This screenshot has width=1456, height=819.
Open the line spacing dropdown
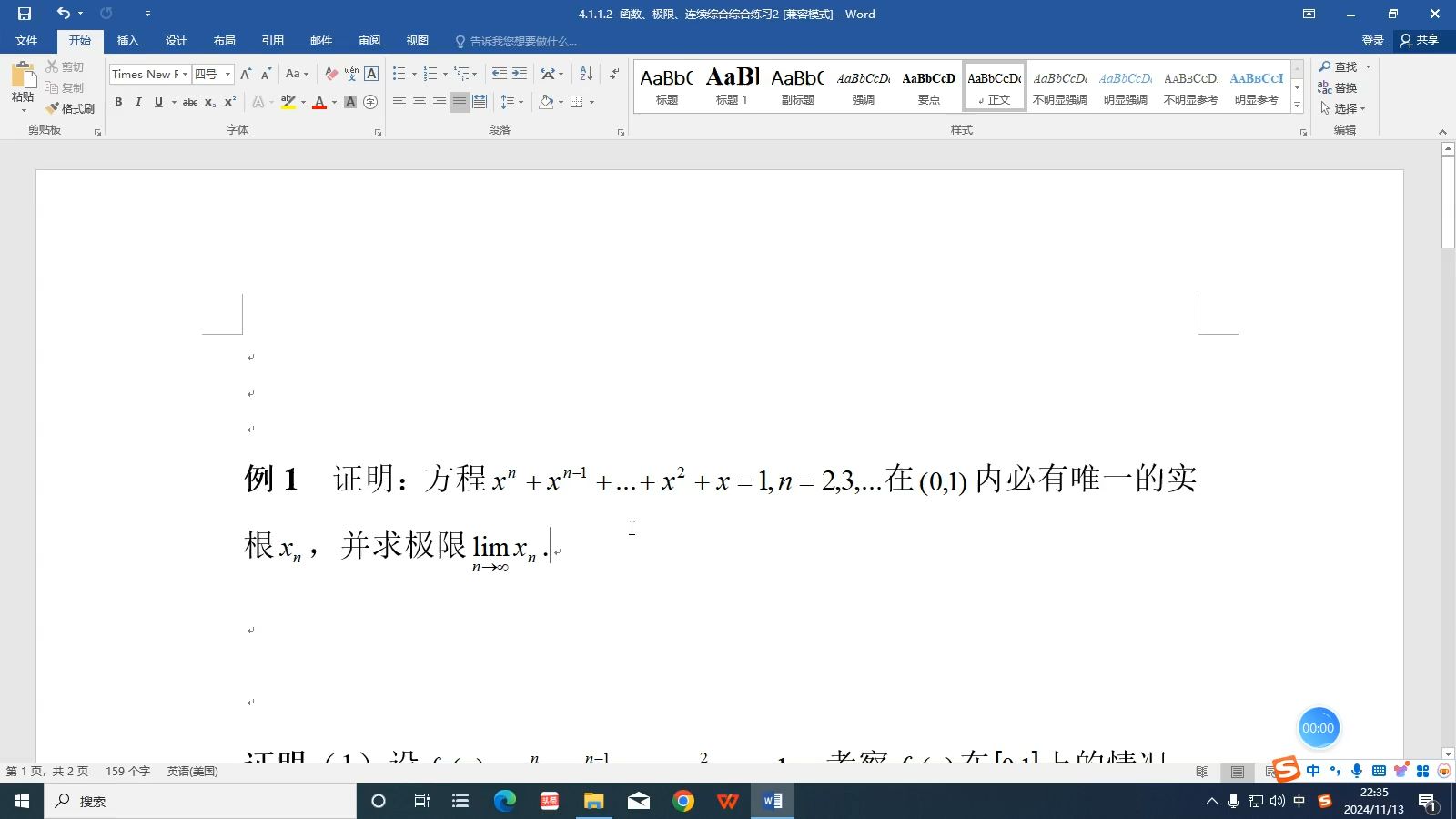coord(511,102)
